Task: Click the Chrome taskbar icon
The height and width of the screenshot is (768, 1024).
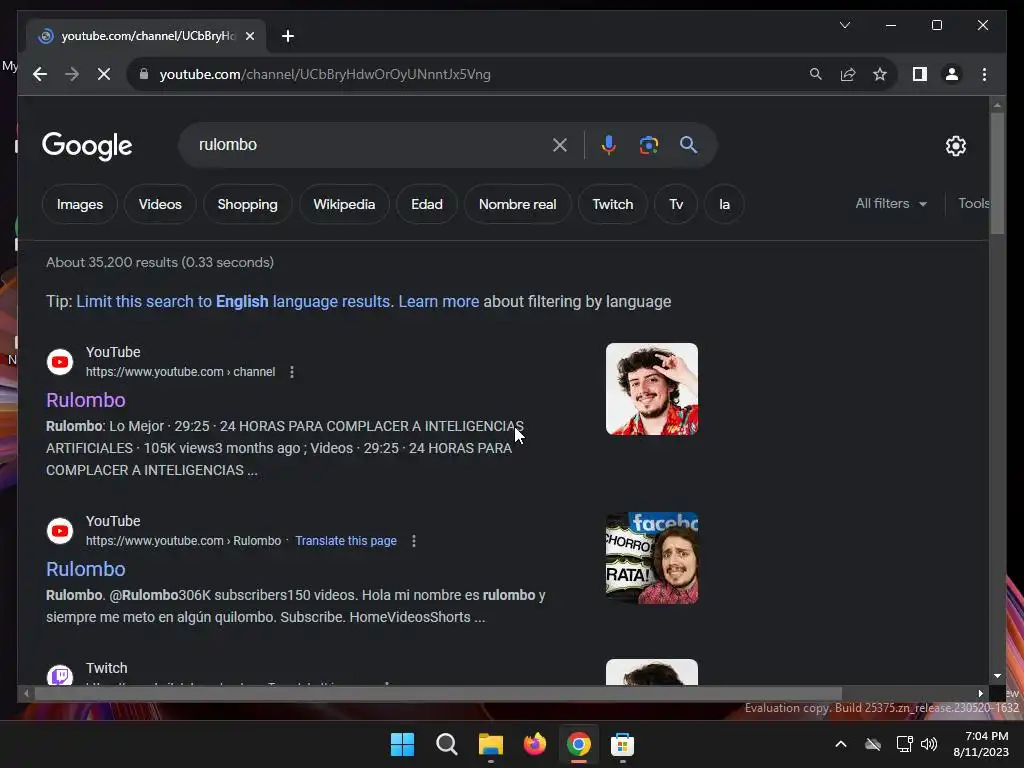Action: point(579,744)
